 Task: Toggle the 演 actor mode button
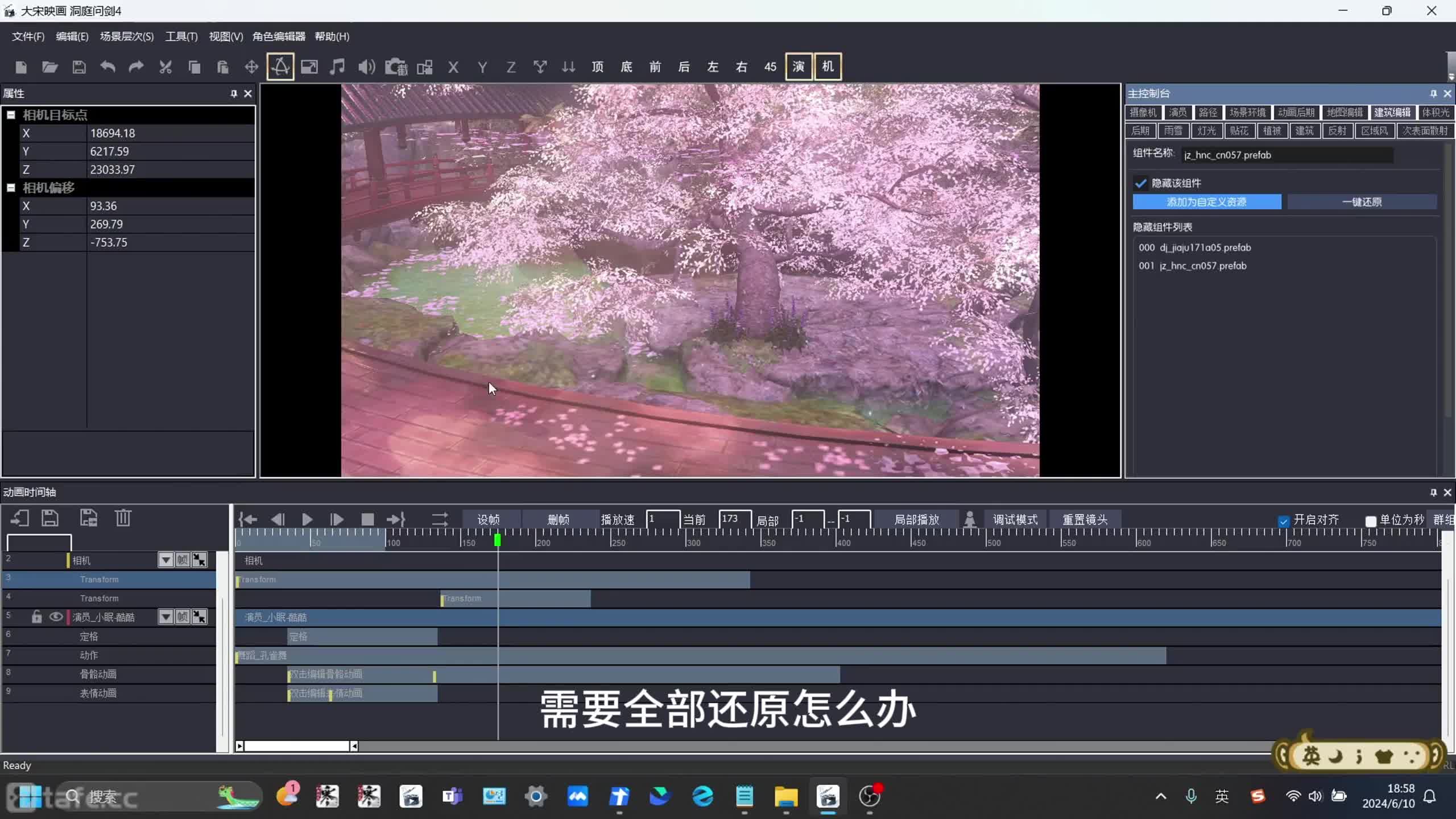tap(799, 67)
